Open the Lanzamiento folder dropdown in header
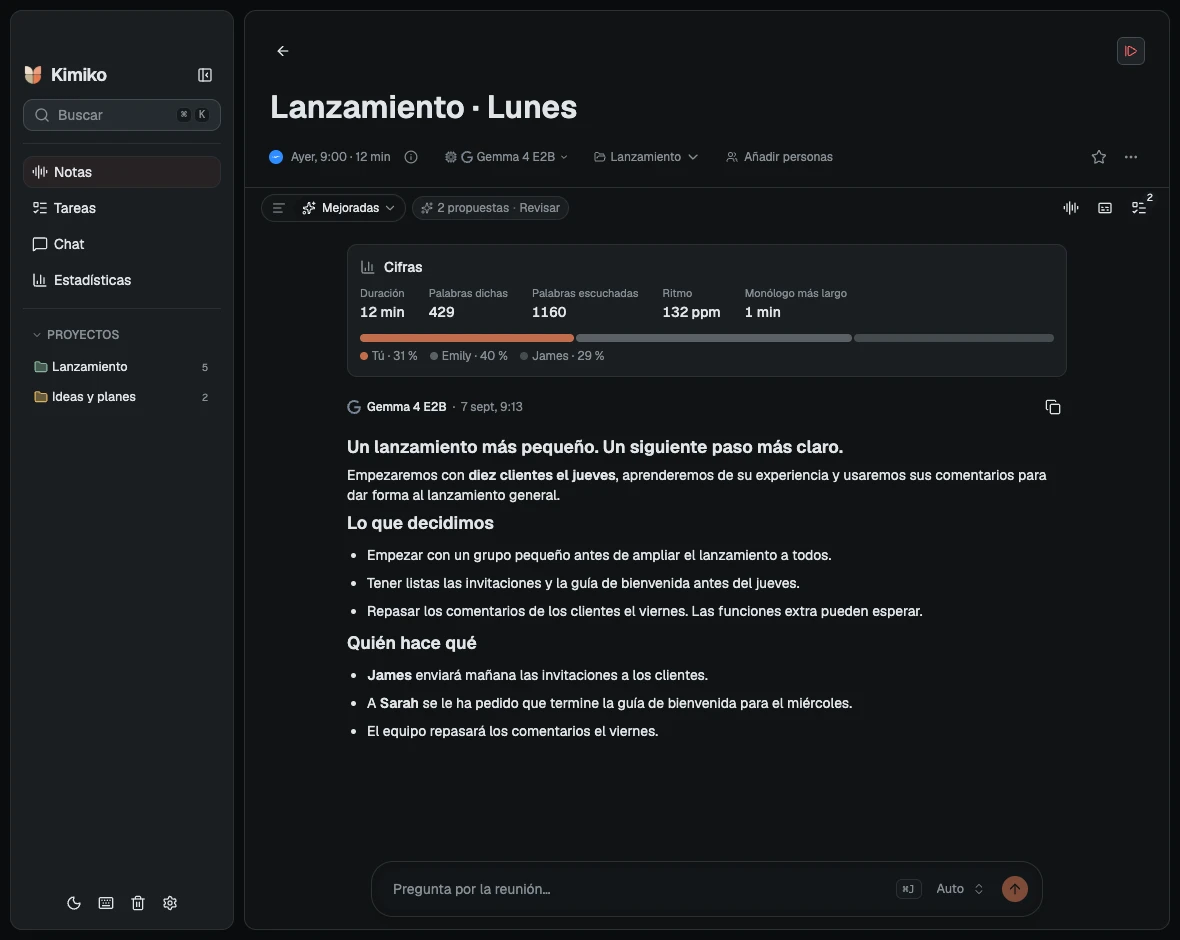 pos(646,157)
